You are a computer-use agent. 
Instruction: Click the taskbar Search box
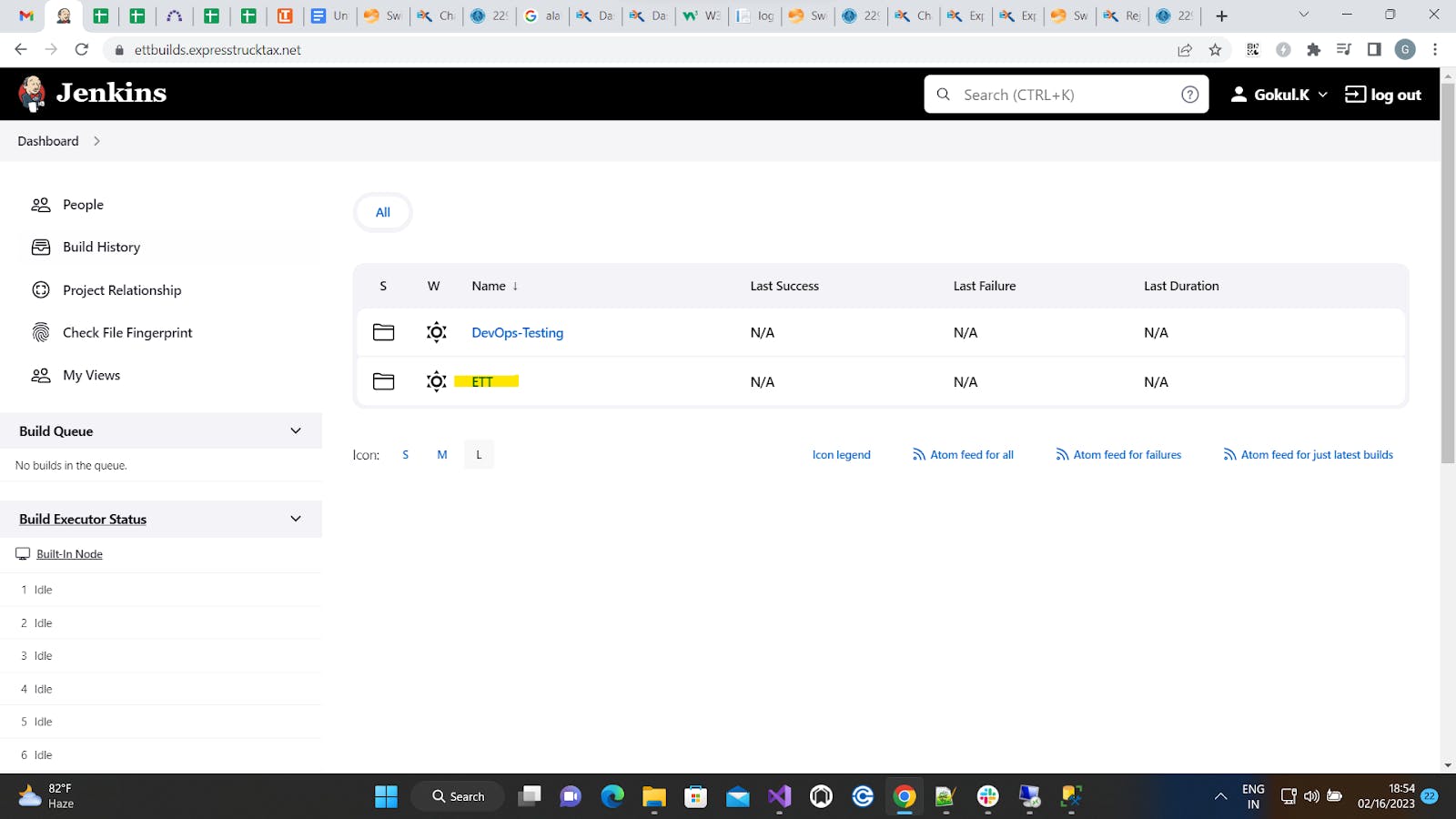[459, 797]
